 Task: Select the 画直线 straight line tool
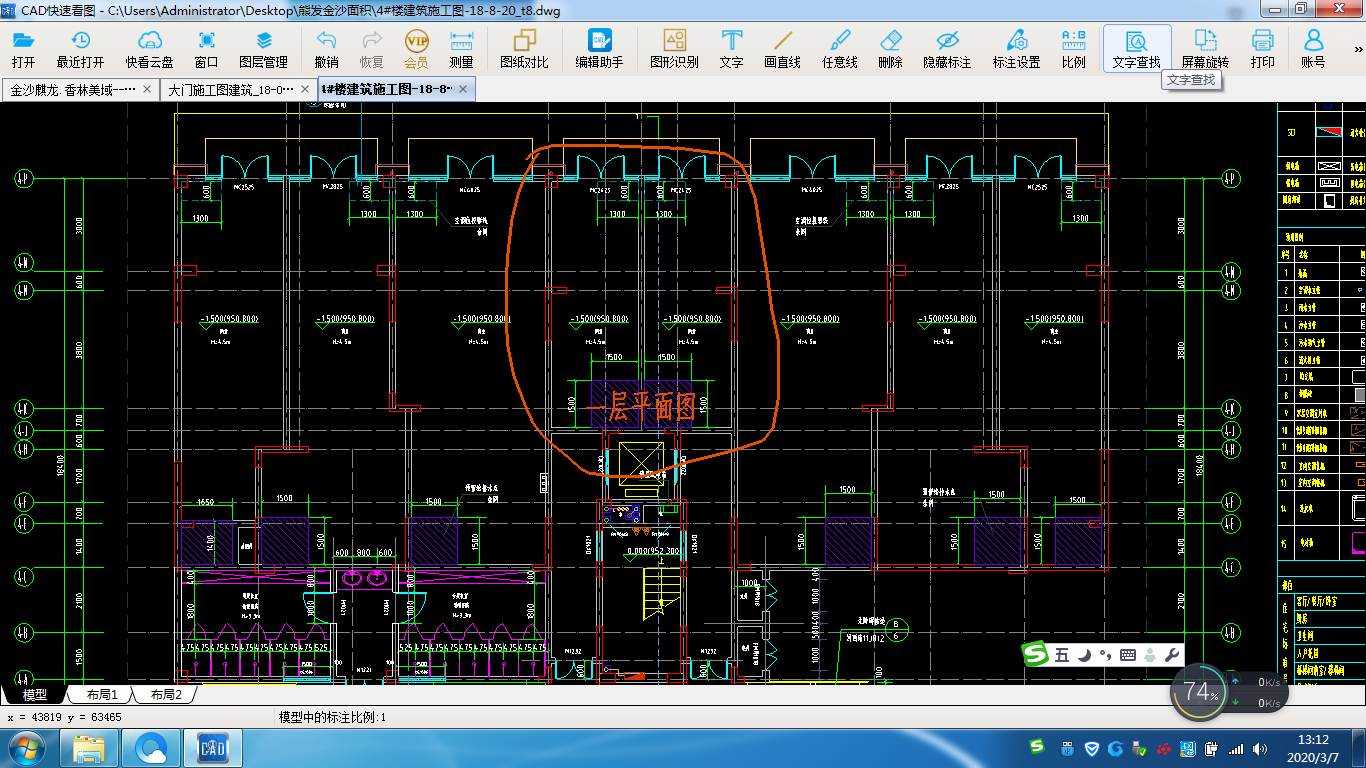pyautogui.click(x=783, y=49)
